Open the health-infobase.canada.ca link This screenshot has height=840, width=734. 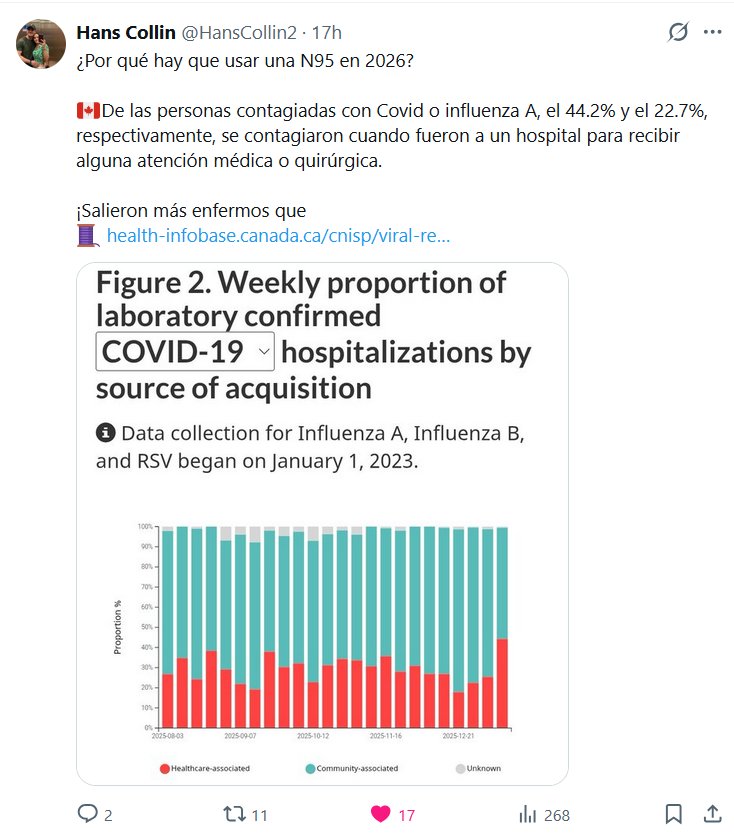[x=278, y=236]
